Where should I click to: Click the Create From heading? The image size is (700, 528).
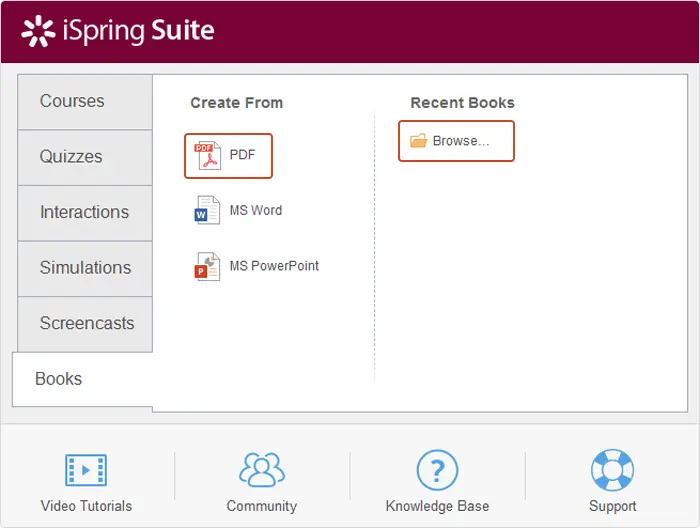pyautogui.click(x=237, y=103)
